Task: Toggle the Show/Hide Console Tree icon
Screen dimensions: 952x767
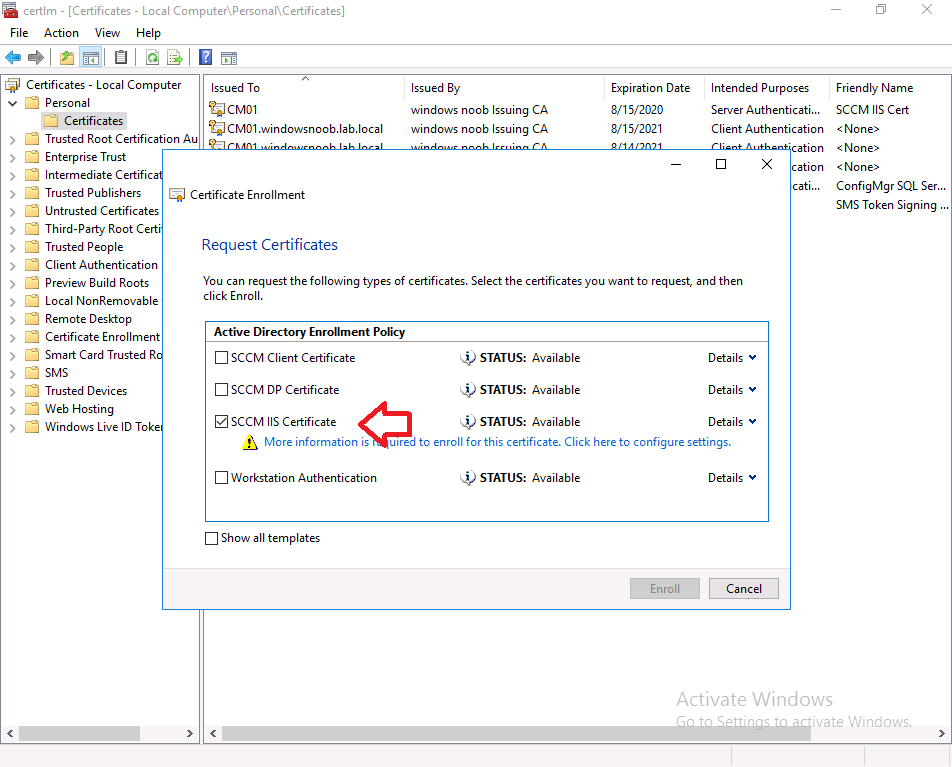Action: point(90,58)
